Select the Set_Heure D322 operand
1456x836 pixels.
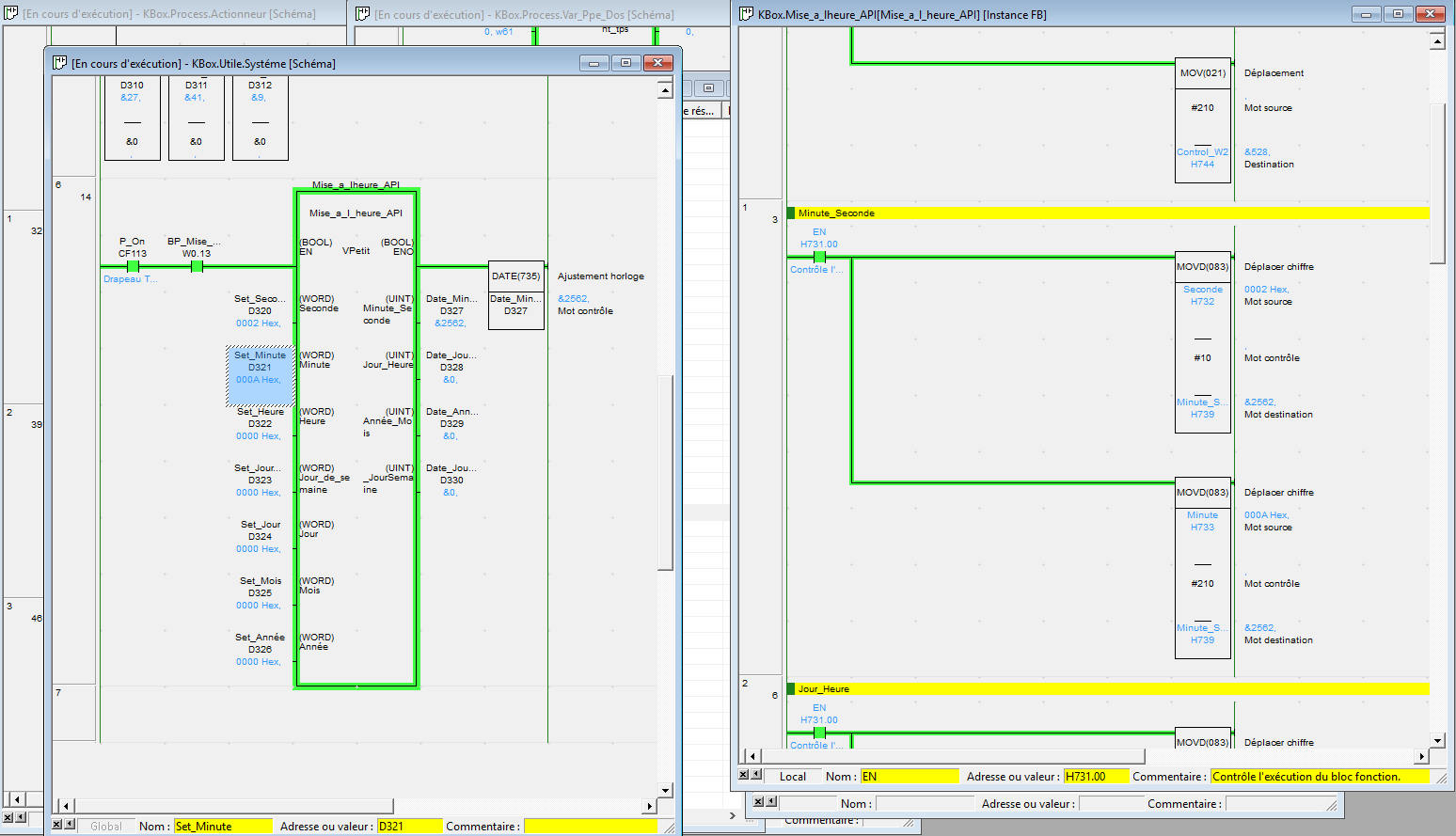(260, 423)
